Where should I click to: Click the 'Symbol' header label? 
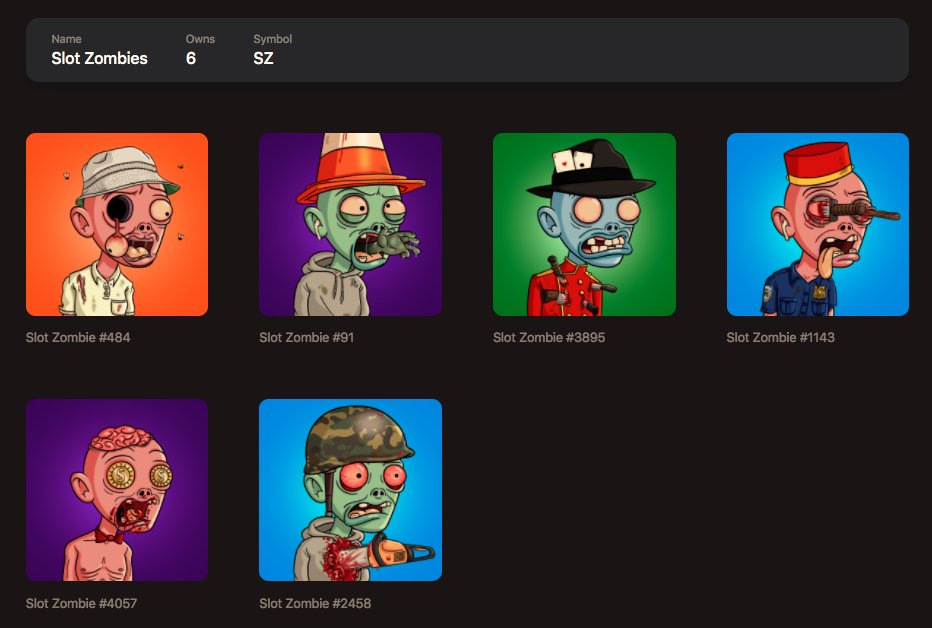pos(273,39)
